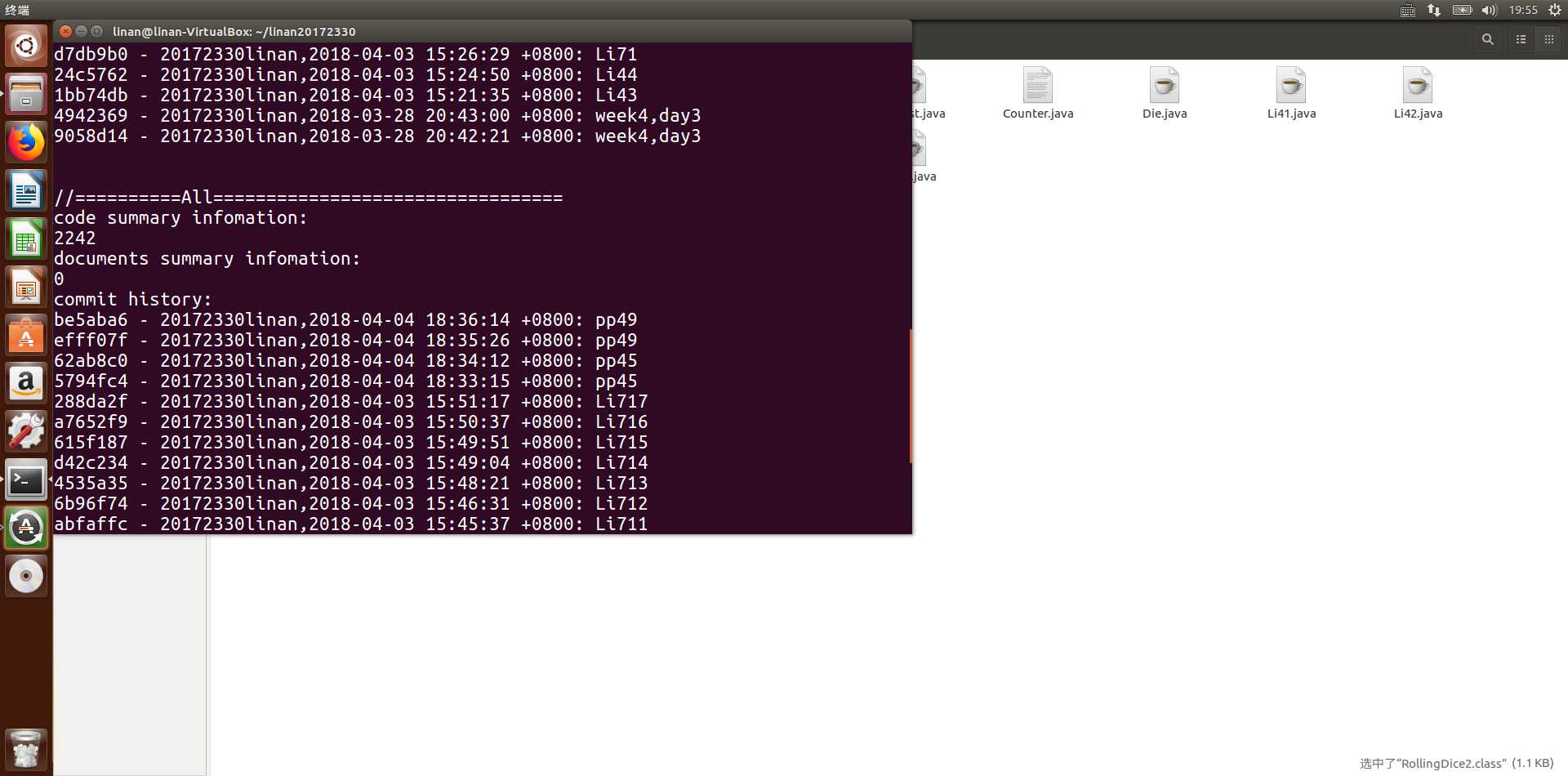Click commit line 9058d14 week4,day3

tap(377, 136)
